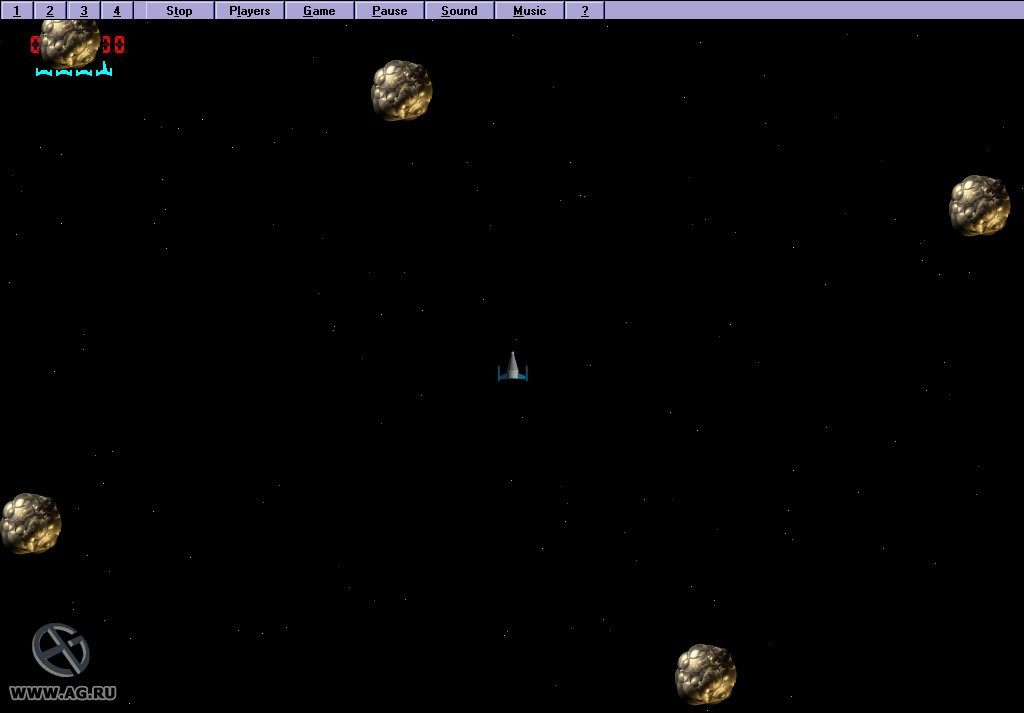The image size is (1024, 713).
Task: Choose the "4" button in the menu bar
Action: point(117,10)
